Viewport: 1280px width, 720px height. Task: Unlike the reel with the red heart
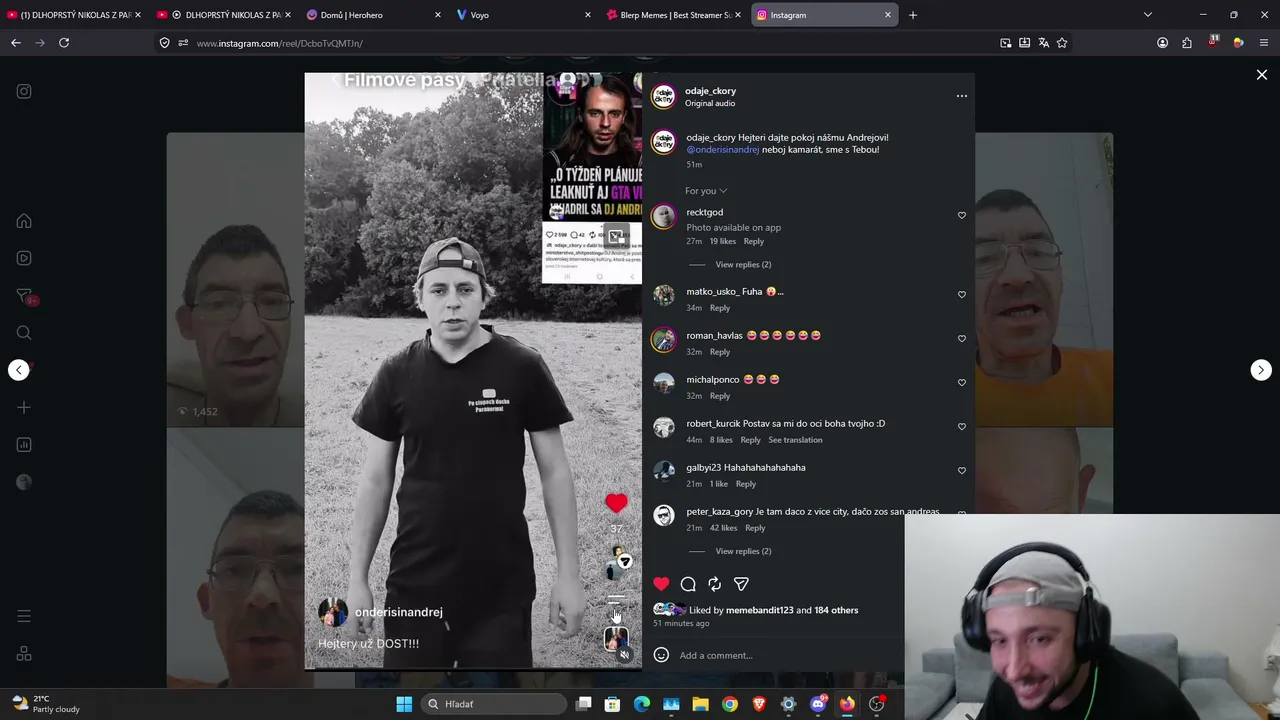coord(661,584)
